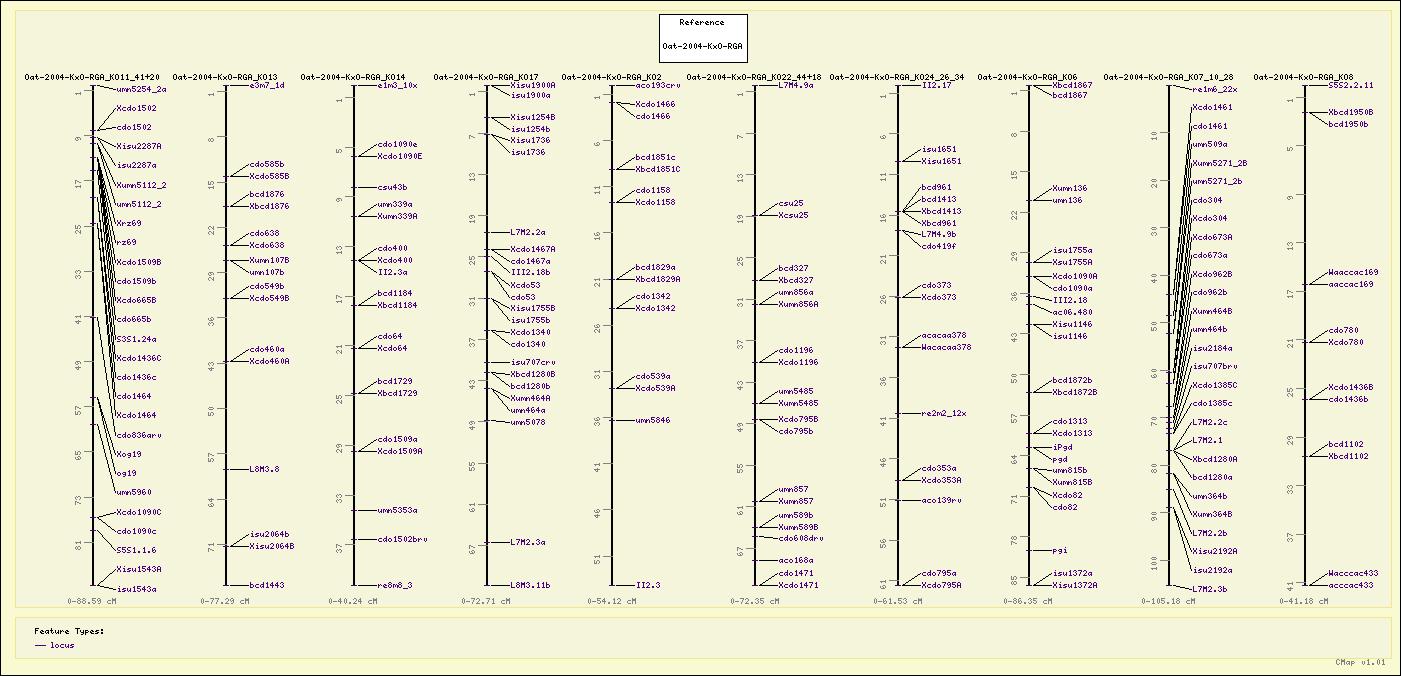
Task: Click the L7M2.3a locus on KO17
Action: (x=528, y=542)
